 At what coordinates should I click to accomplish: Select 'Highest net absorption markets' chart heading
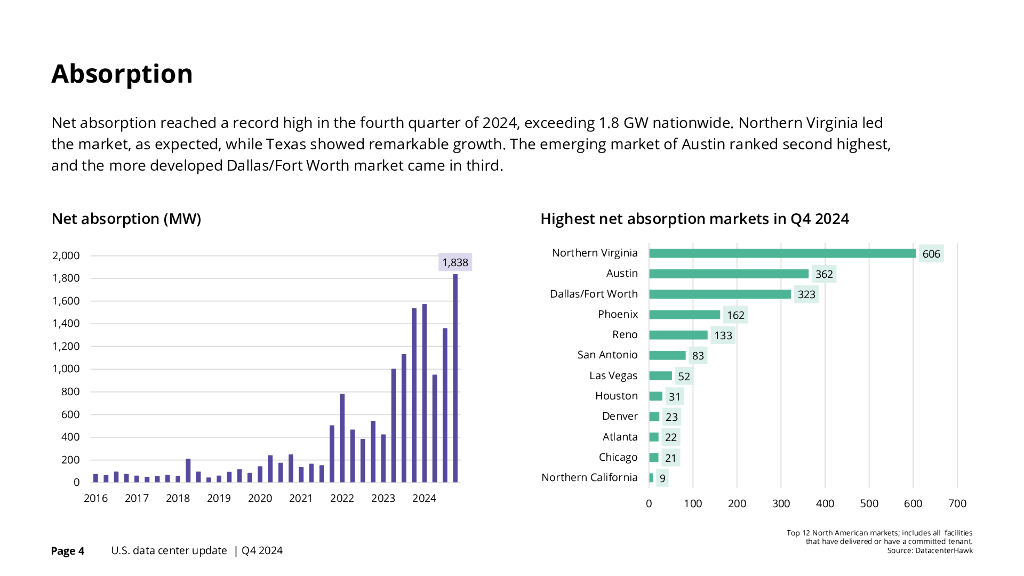tap(694, 219)
